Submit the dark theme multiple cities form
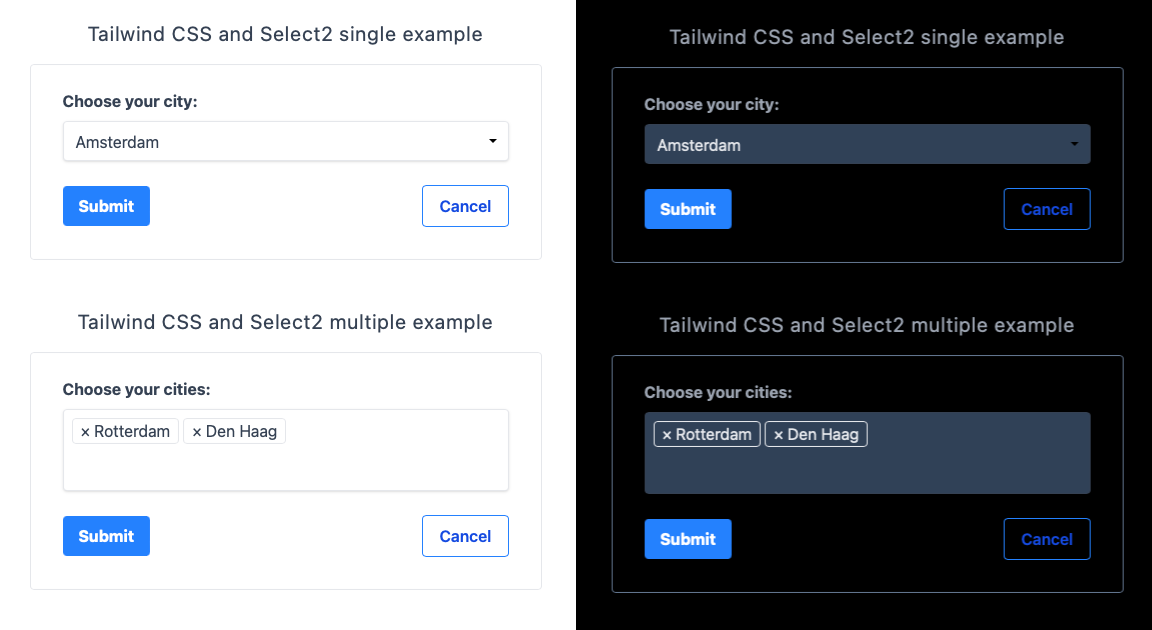The width and height of the screenshot is (1152, 630). click(688, 539)
